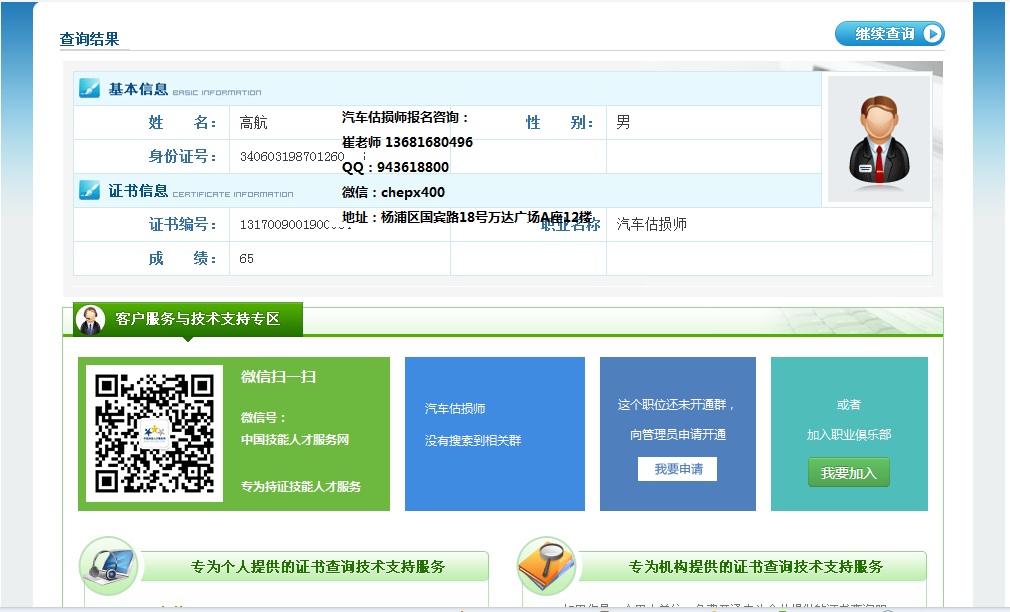1010x612 pixels.
Task: Click the score value 65
Action: [247, 259]
